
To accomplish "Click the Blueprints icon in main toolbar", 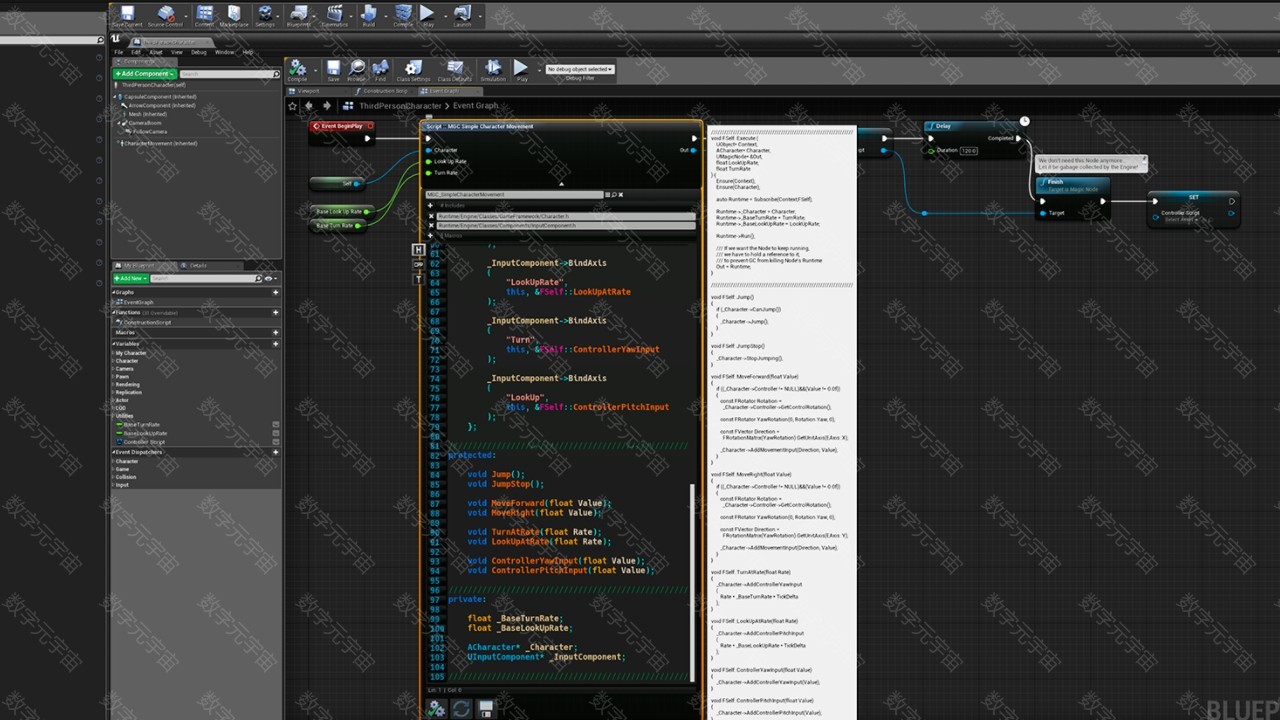I will (x=299, y=15).
